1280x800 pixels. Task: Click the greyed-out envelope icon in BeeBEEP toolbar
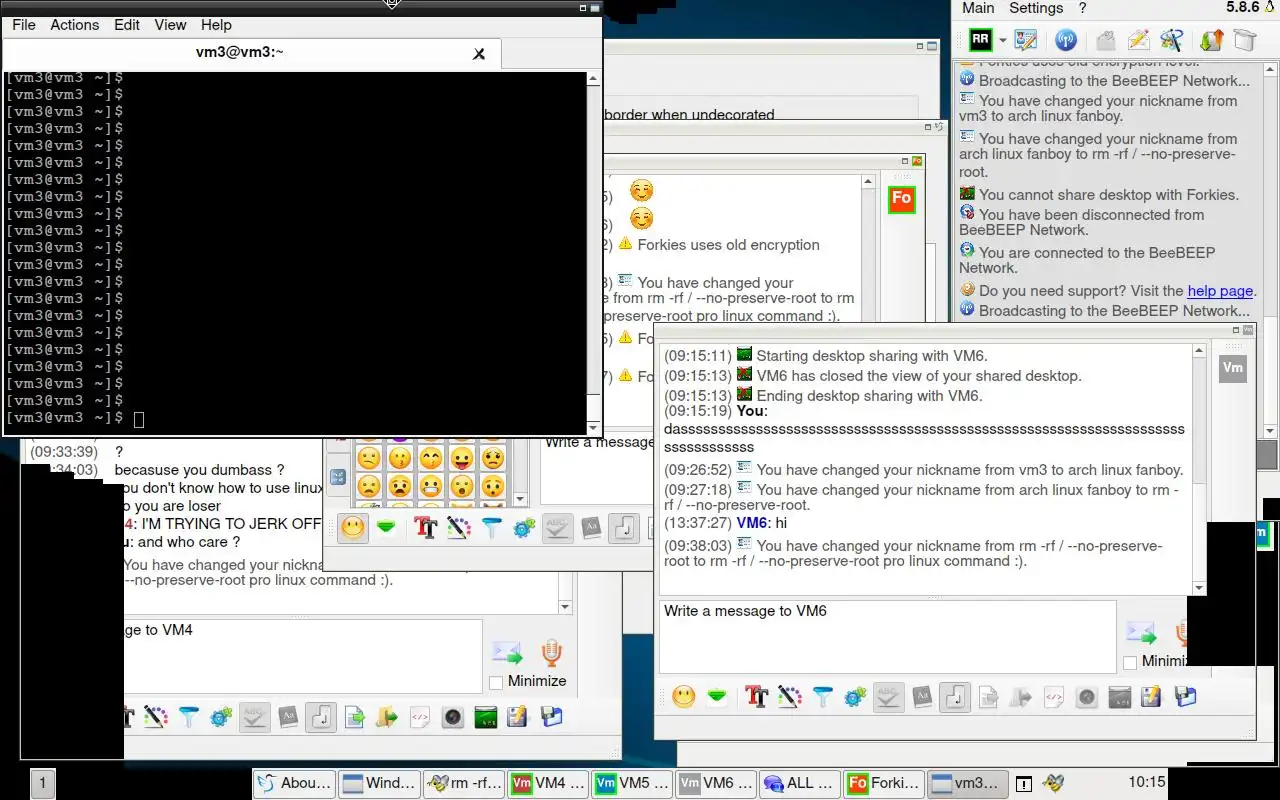coord(1105,40)
